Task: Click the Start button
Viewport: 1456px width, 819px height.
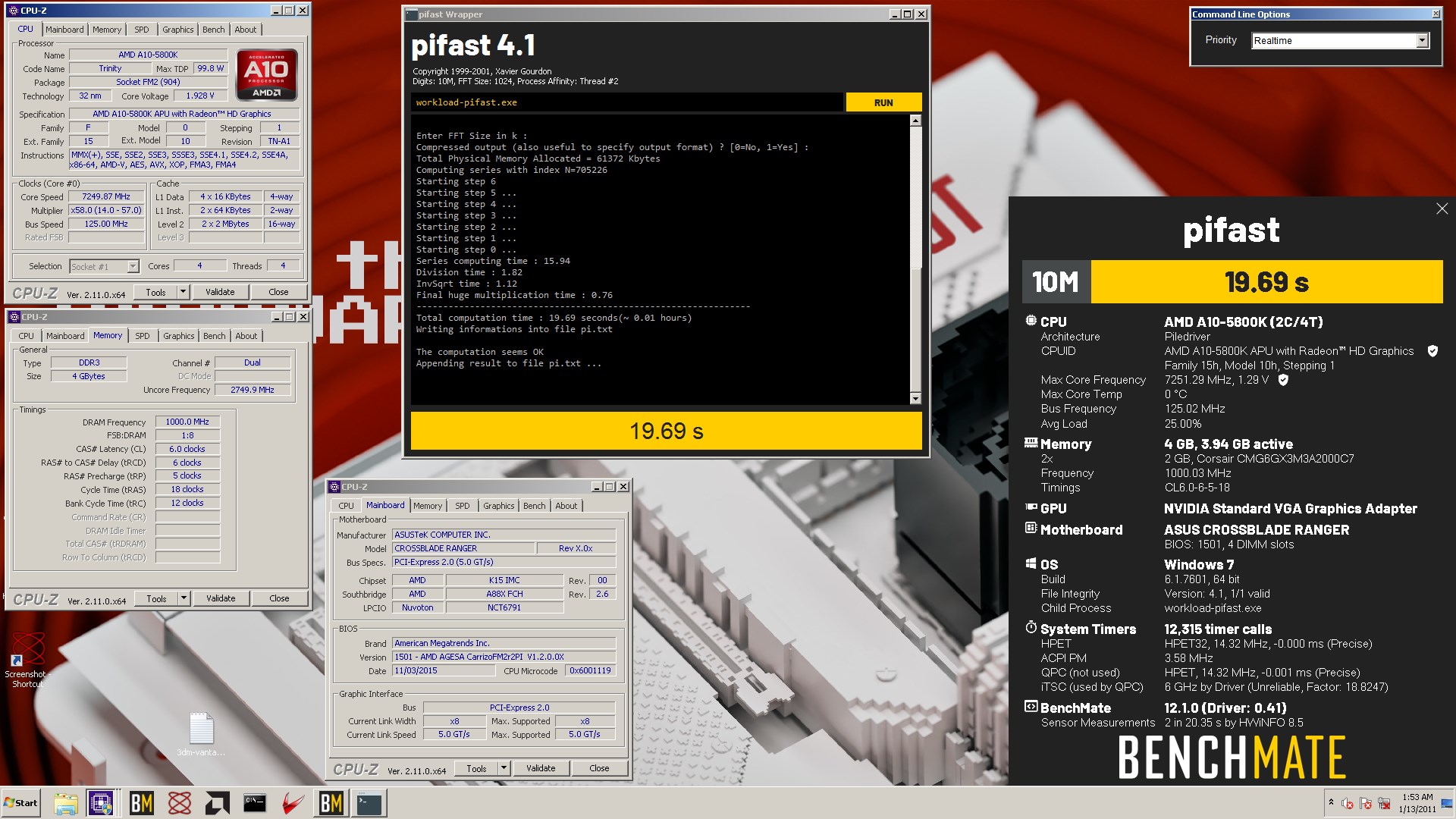Action: 21,803
